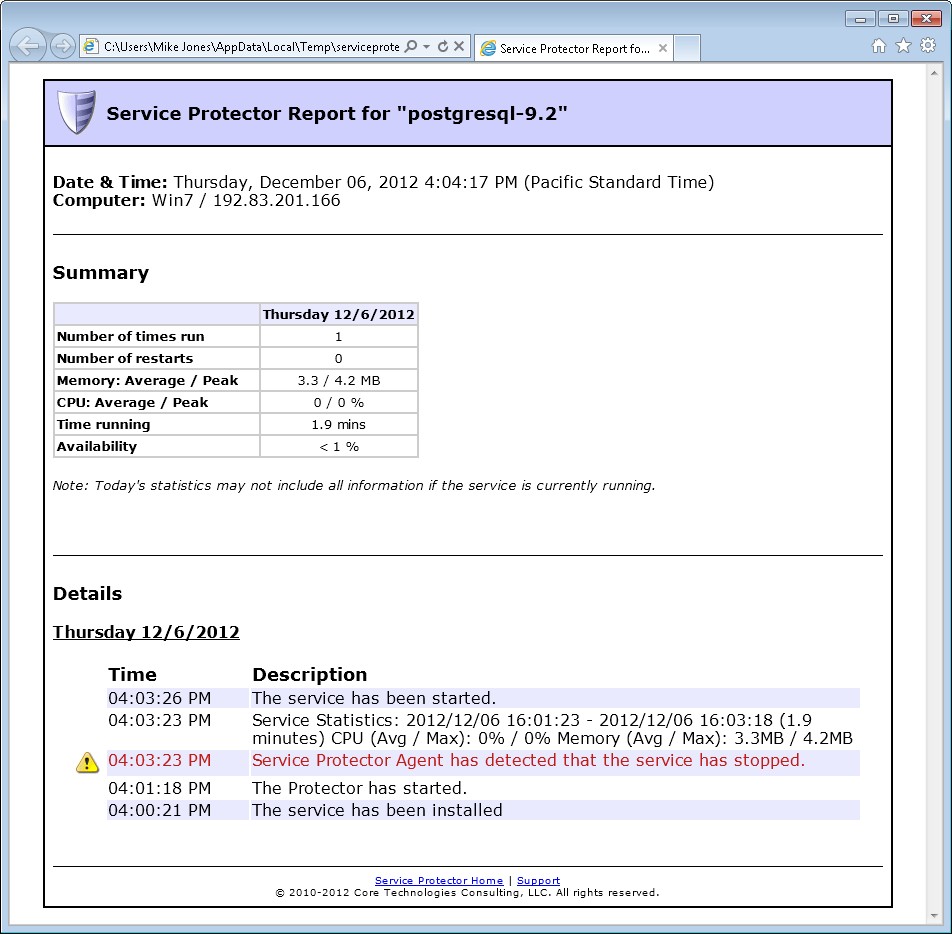Stop loading with the address bar X icon
This screenshot has width=952, height=934.
pos(460,46)
